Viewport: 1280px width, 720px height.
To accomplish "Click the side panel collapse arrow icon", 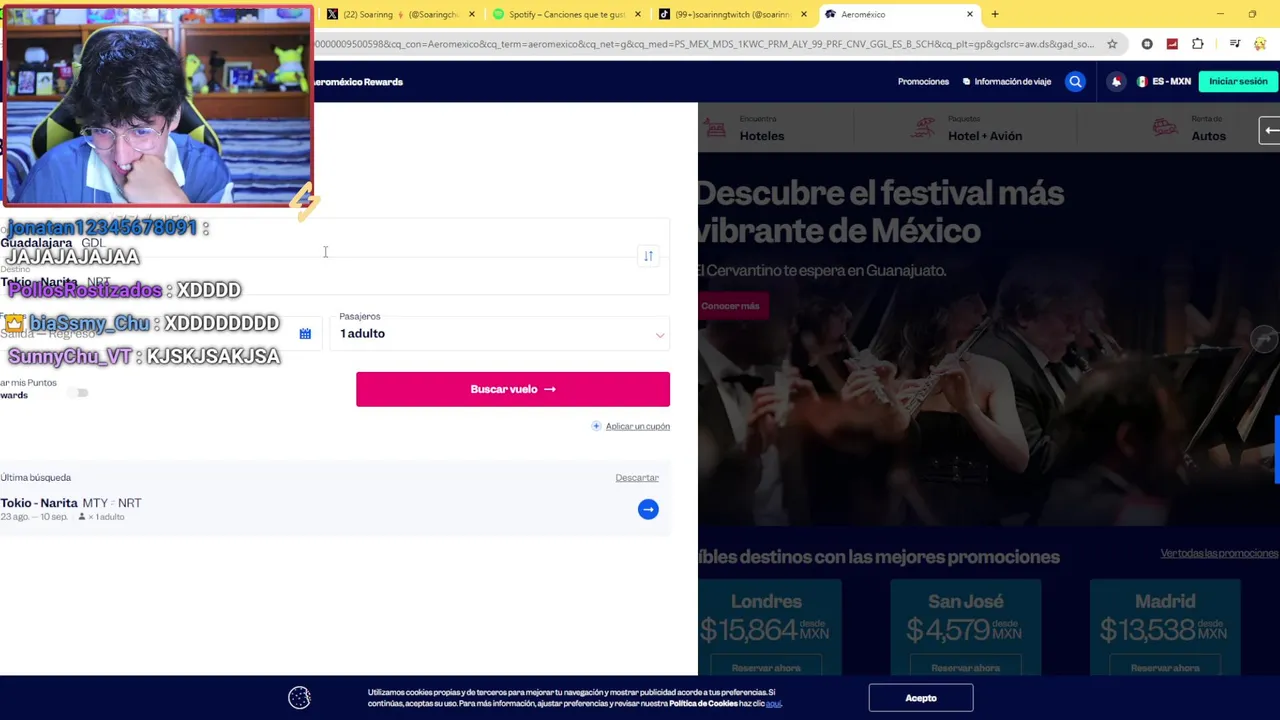I will 1270,130.
